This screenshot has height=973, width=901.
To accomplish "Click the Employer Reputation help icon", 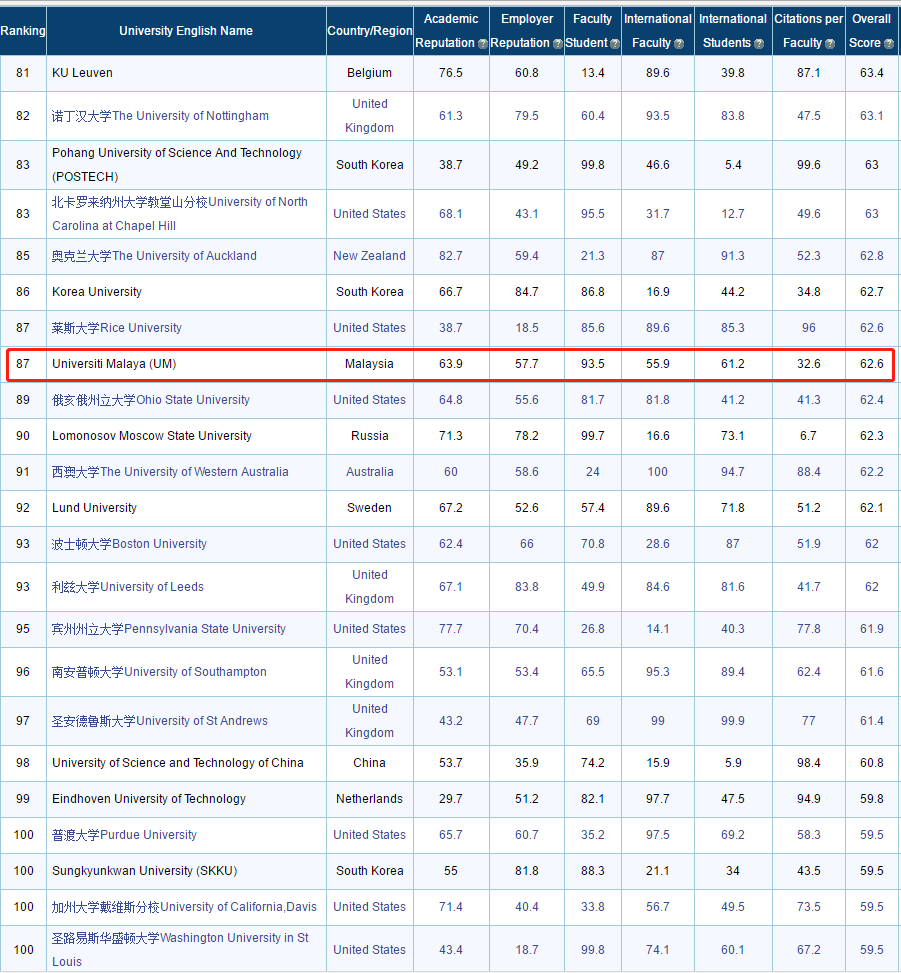I will point(557,44).
